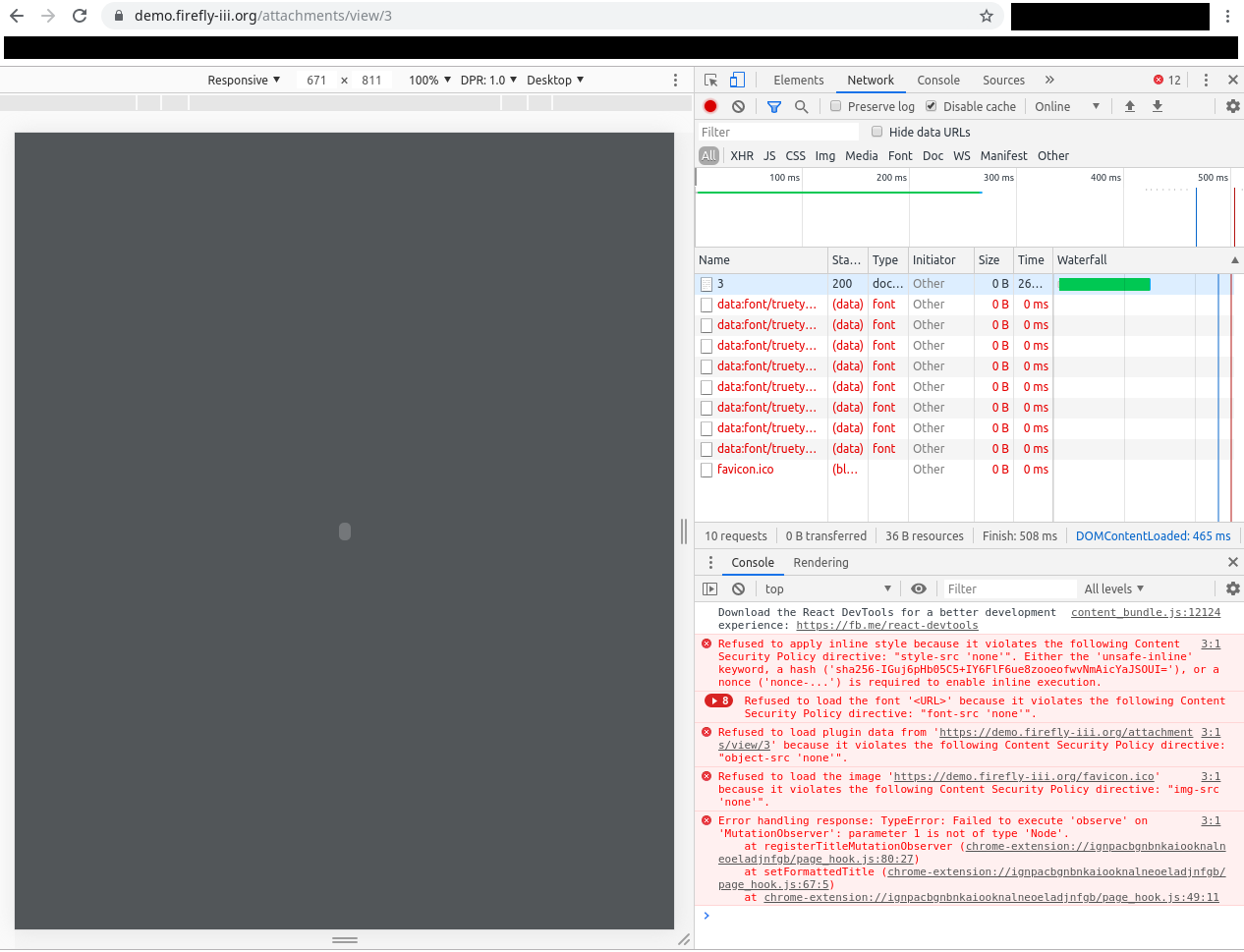Open network search with the magnifier icon
Screen dimensions: 1244x952
pyautogui.click(x=799, y=106)
